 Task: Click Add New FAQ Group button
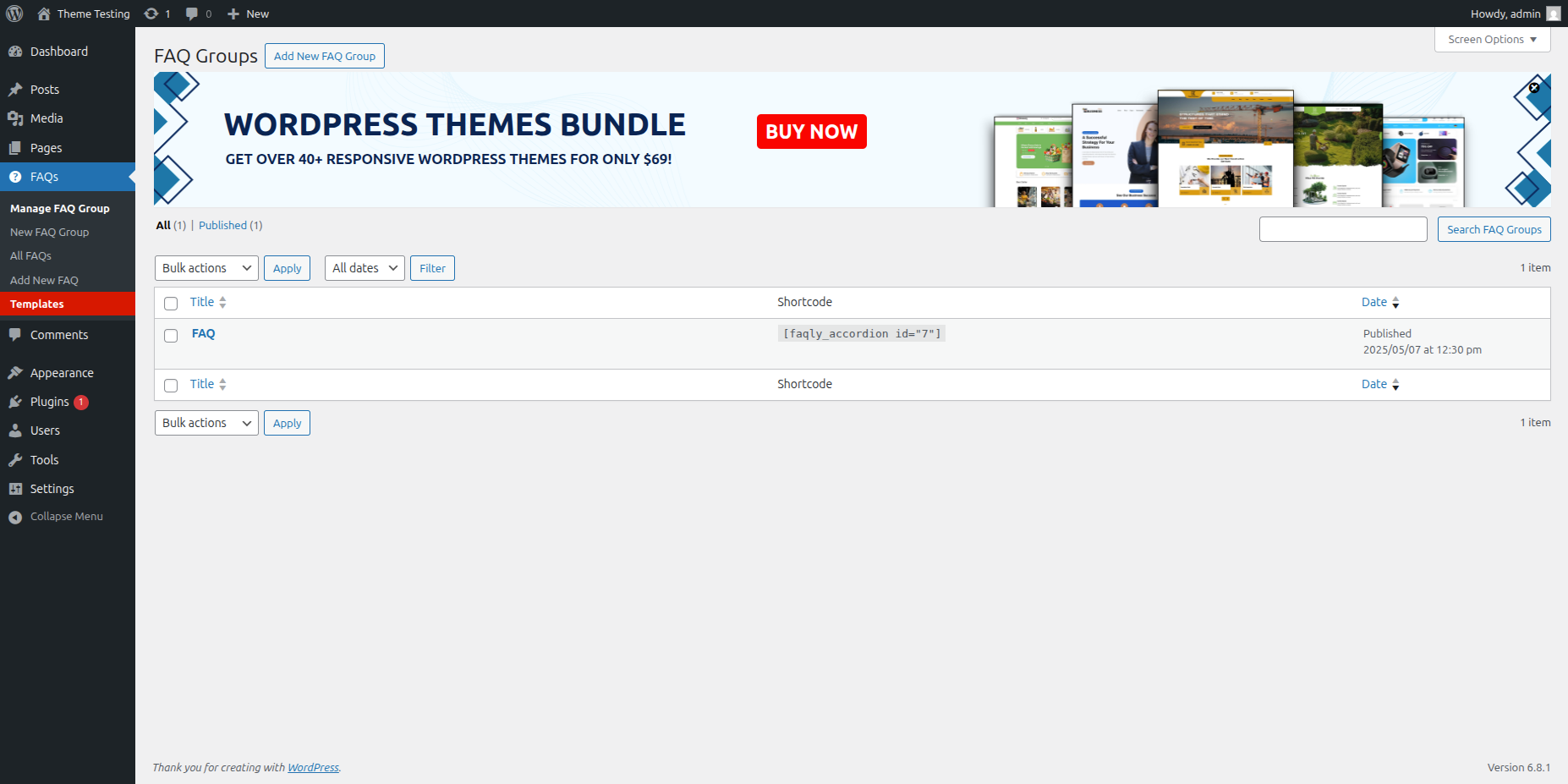click(x=325, y=56)
